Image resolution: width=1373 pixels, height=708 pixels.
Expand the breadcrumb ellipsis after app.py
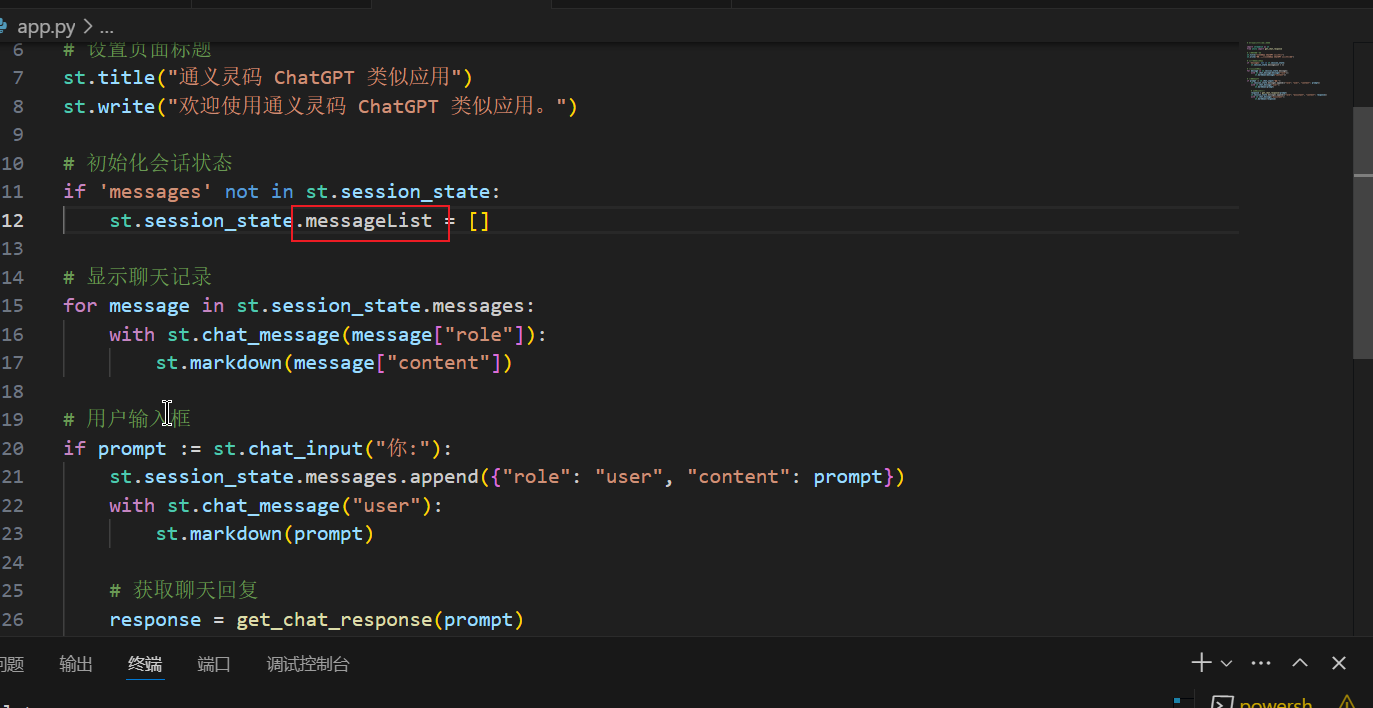(107, 27)
